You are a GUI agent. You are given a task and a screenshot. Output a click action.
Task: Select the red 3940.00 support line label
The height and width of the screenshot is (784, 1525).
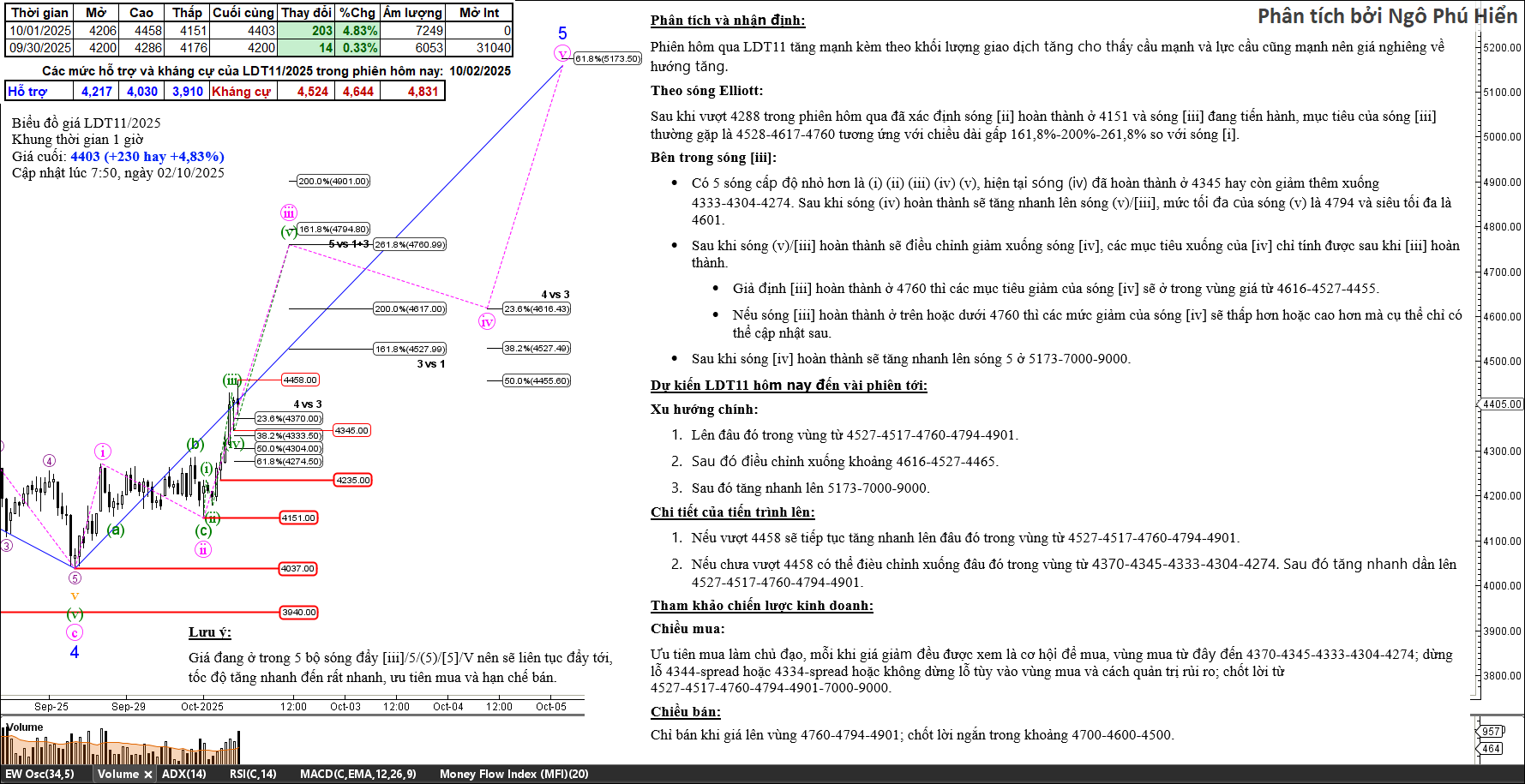tap(299, 612)
